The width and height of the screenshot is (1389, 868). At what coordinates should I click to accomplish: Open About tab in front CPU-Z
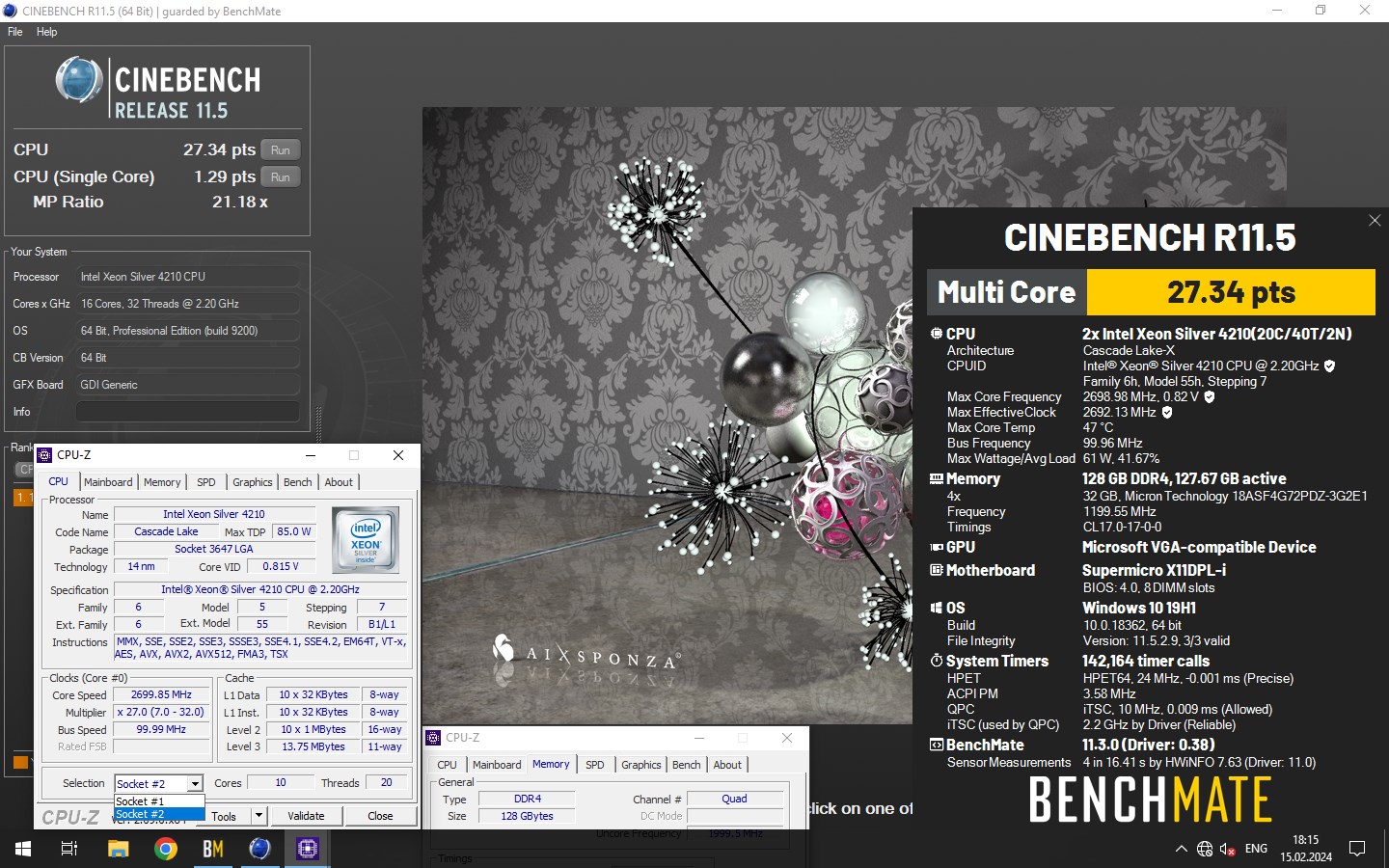[339, 482]
